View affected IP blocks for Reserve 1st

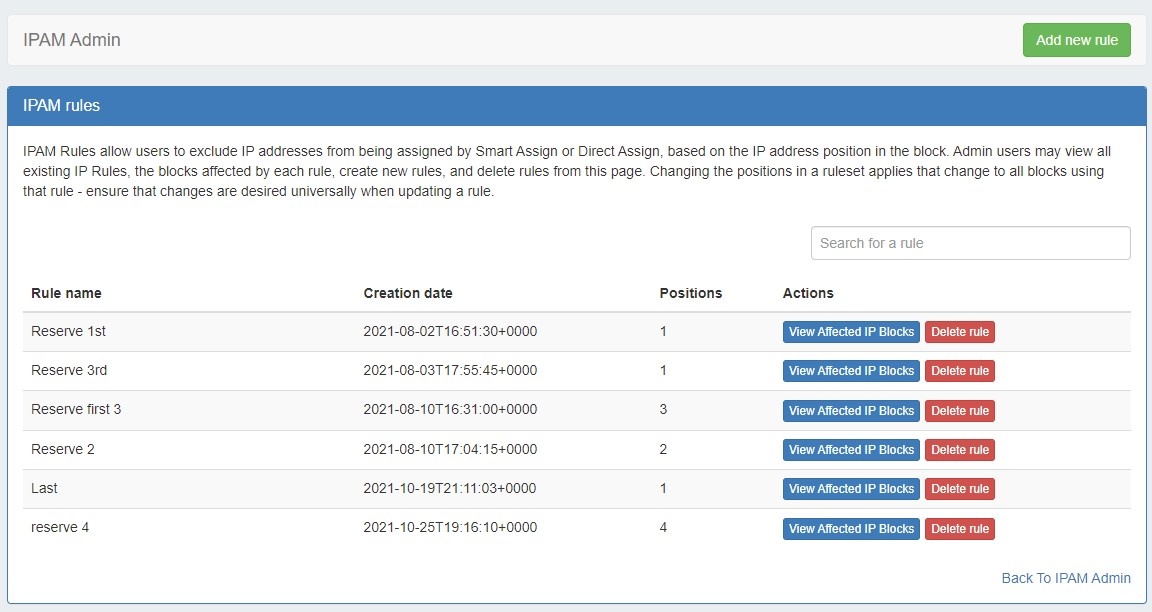(x=851, y=332)
